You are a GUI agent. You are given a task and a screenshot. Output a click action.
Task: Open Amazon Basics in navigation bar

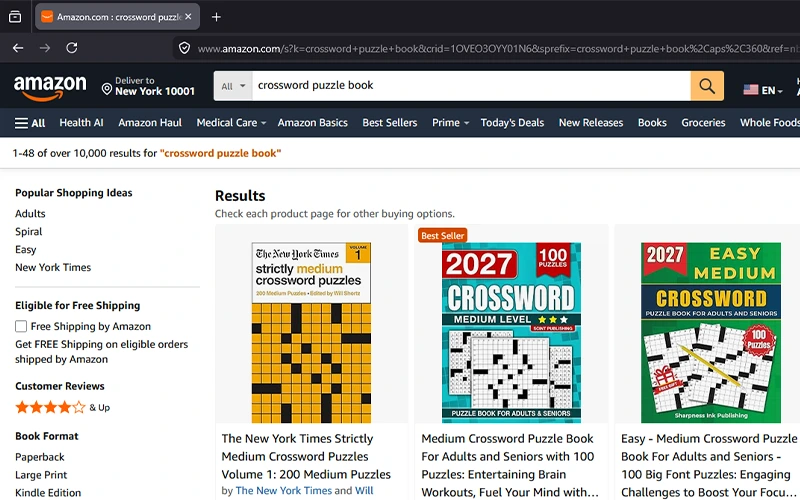click(312, 123)
